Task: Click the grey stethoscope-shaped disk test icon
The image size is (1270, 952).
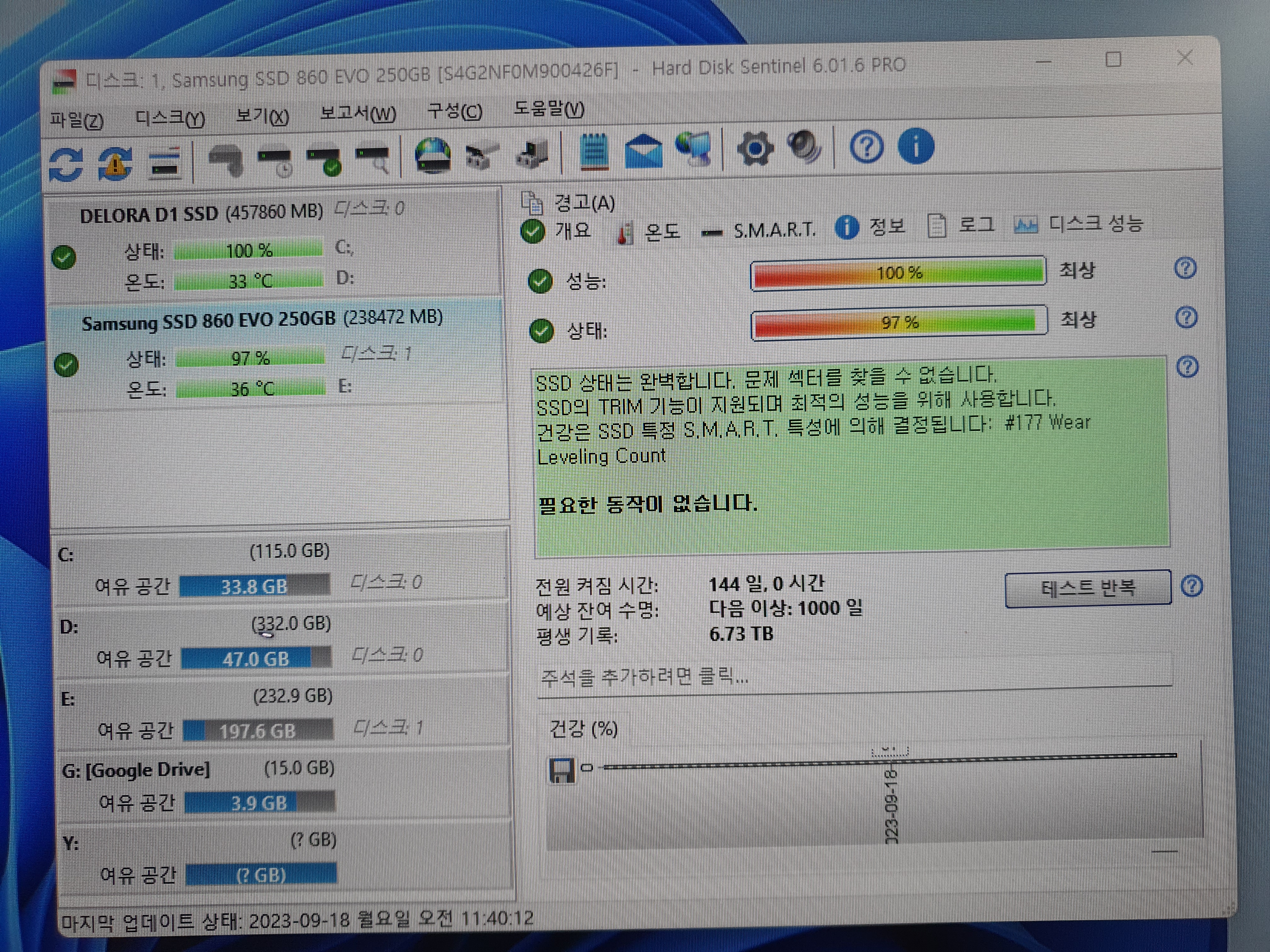Action: tap(226, 160)
